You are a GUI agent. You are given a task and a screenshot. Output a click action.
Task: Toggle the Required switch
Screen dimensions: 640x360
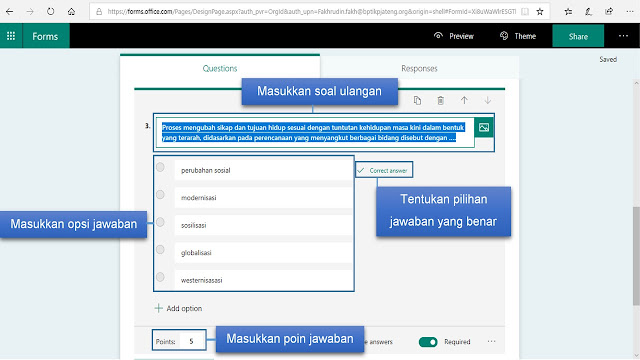click(x=428, y=342)
